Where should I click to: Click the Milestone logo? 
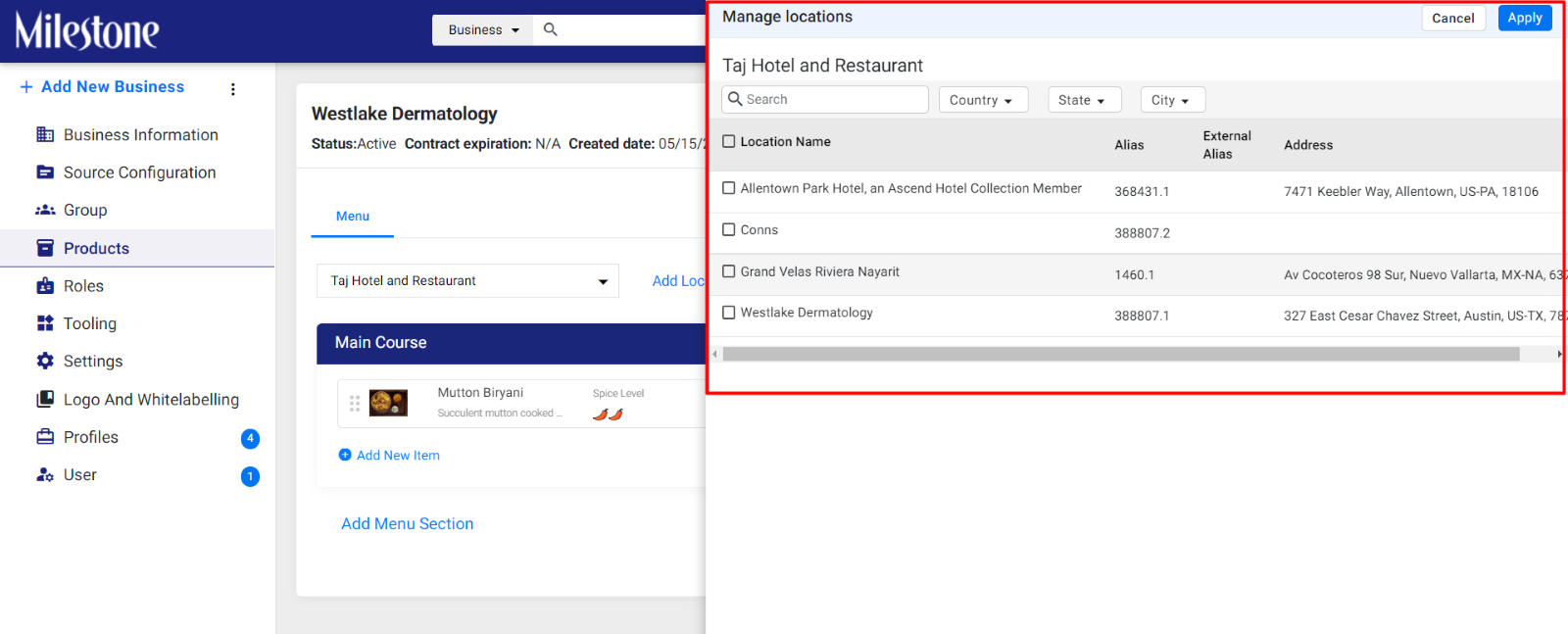87,31
